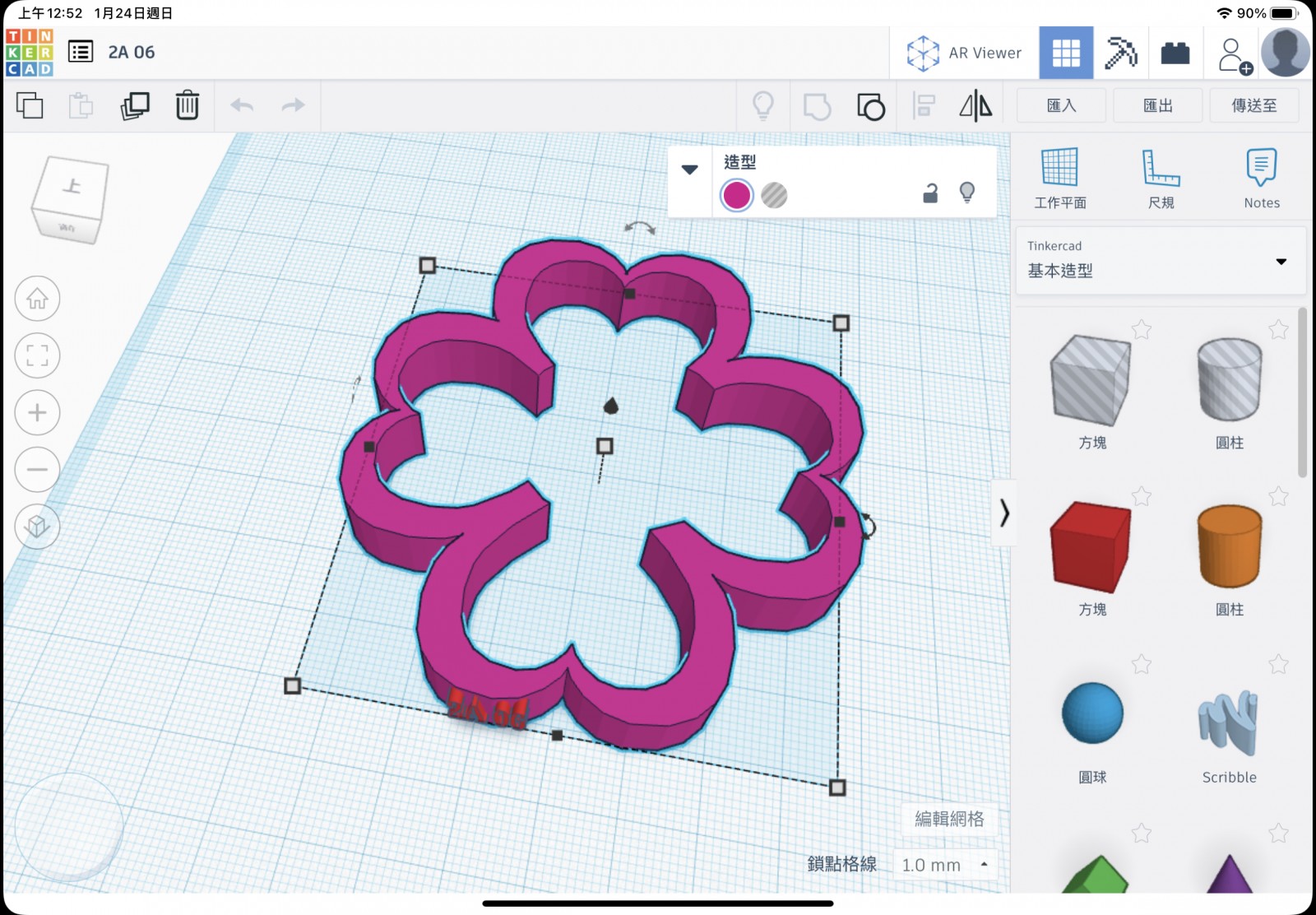Delete selected shape with trash icon

pos(188,105)
